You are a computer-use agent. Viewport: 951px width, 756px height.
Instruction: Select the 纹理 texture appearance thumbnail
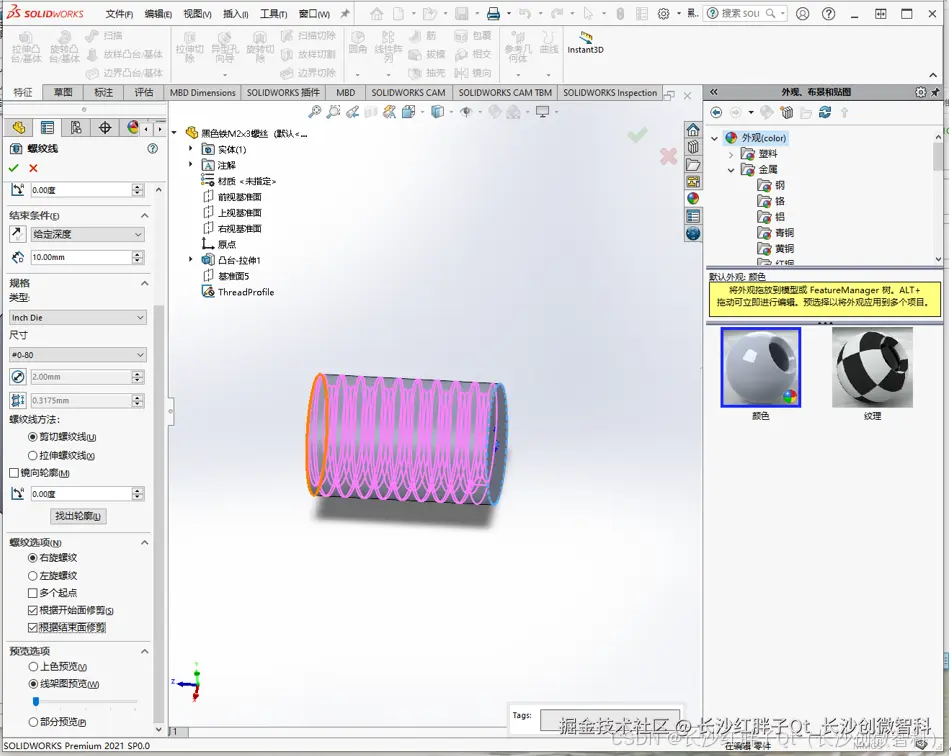coord(872,367)
